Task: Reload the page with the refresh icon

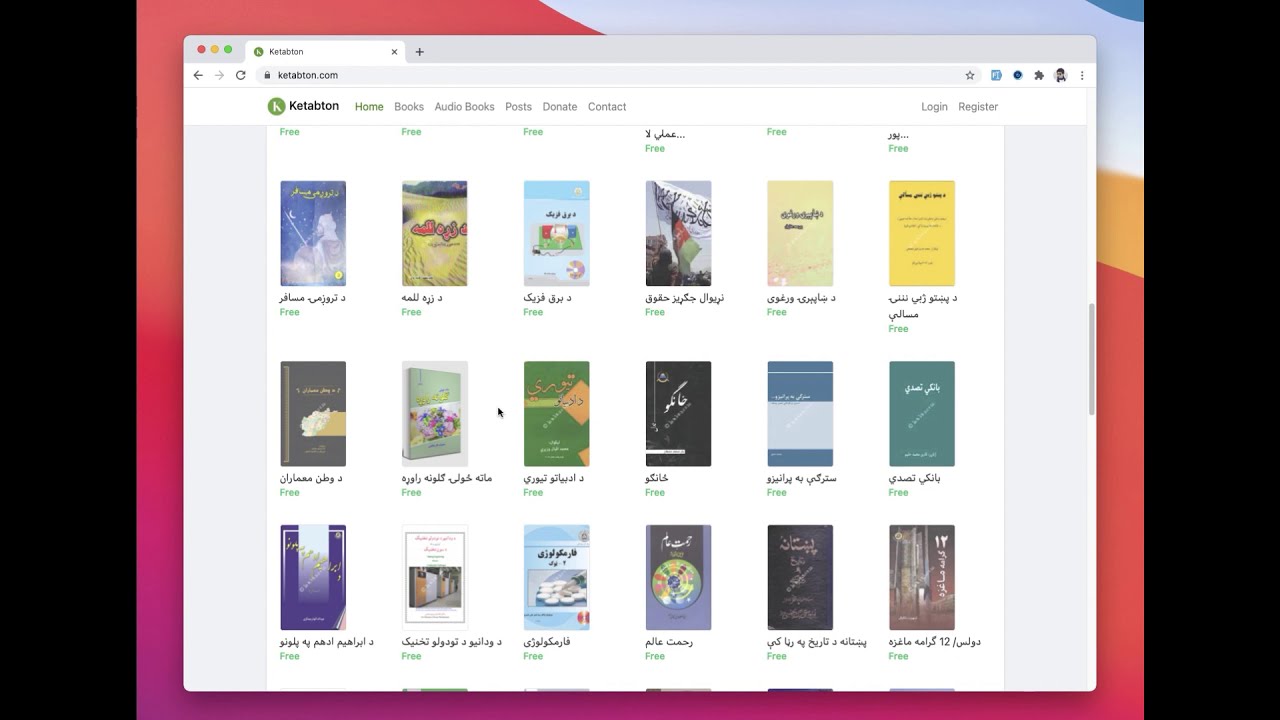Action: click(241, 75)
